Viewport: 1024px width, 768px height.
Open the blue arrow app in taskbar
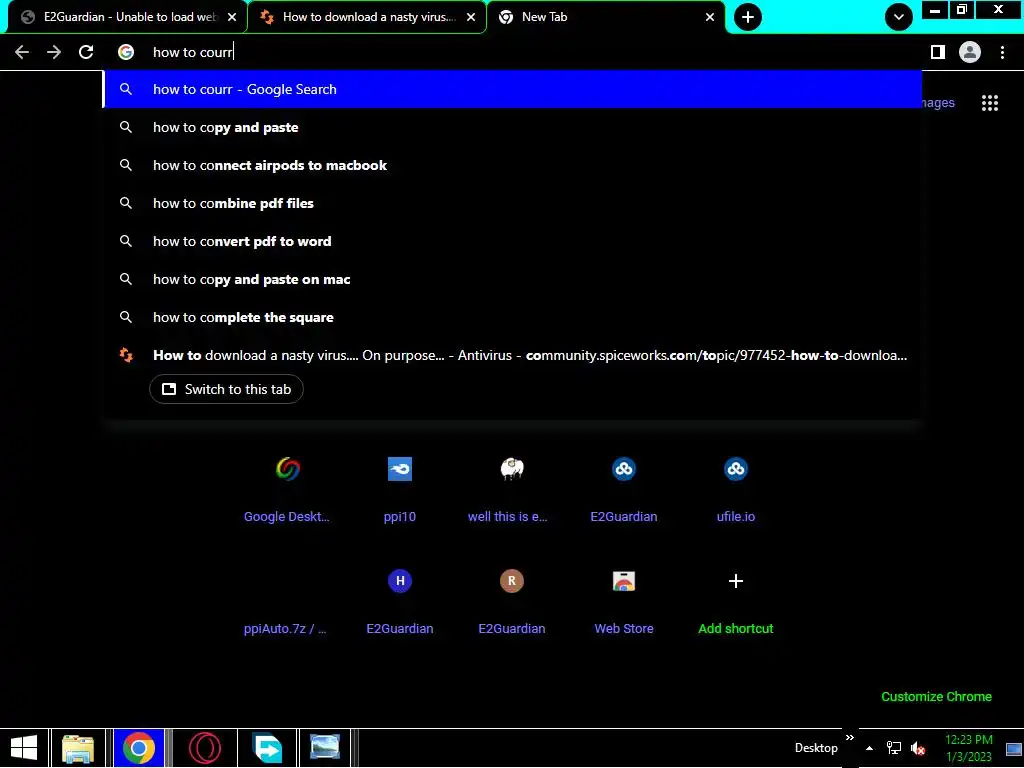coord(268,748)
